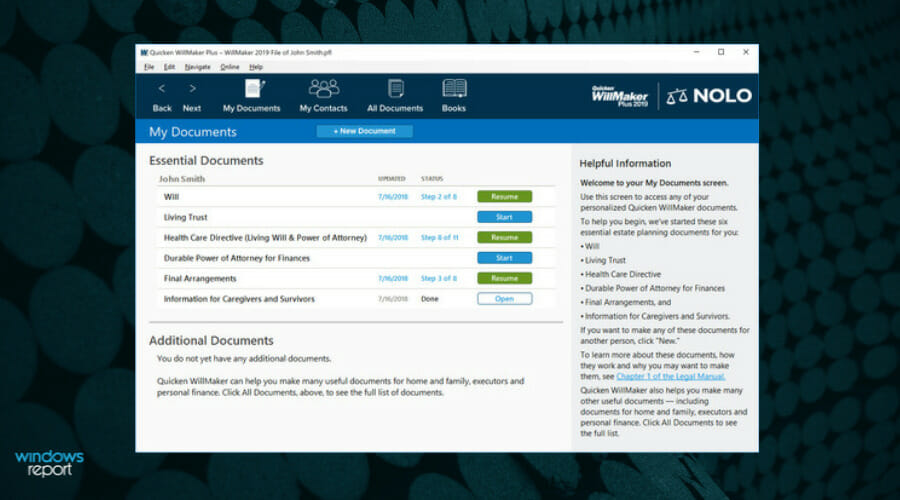
Task: Select the Living Trust row title
Action: click(185, 217)
